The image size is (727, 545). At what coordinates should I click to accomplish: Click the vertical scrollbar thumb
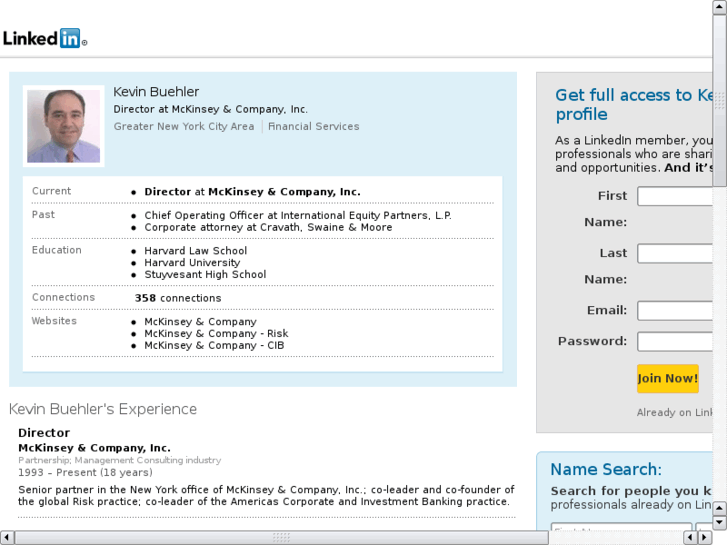tap(719, 100)
